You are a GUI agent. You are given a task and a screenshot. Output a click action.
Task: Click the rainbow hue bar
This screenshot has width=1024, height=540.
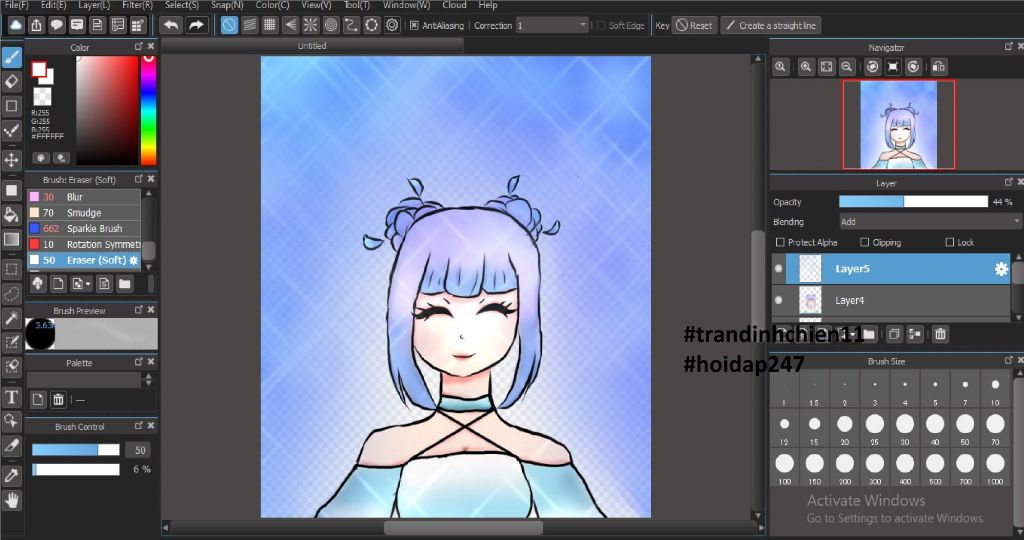coord(149,110)
